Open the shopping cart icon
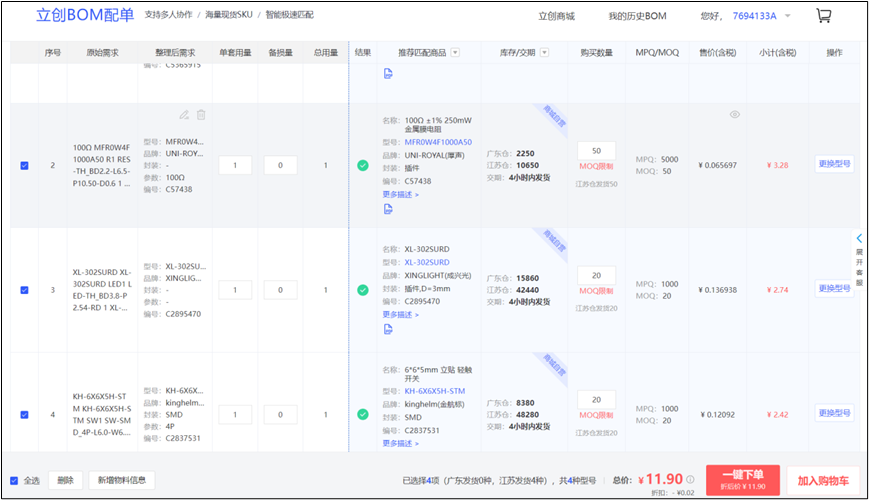Viewport: 869px width, 500px height. pos(824,16)
